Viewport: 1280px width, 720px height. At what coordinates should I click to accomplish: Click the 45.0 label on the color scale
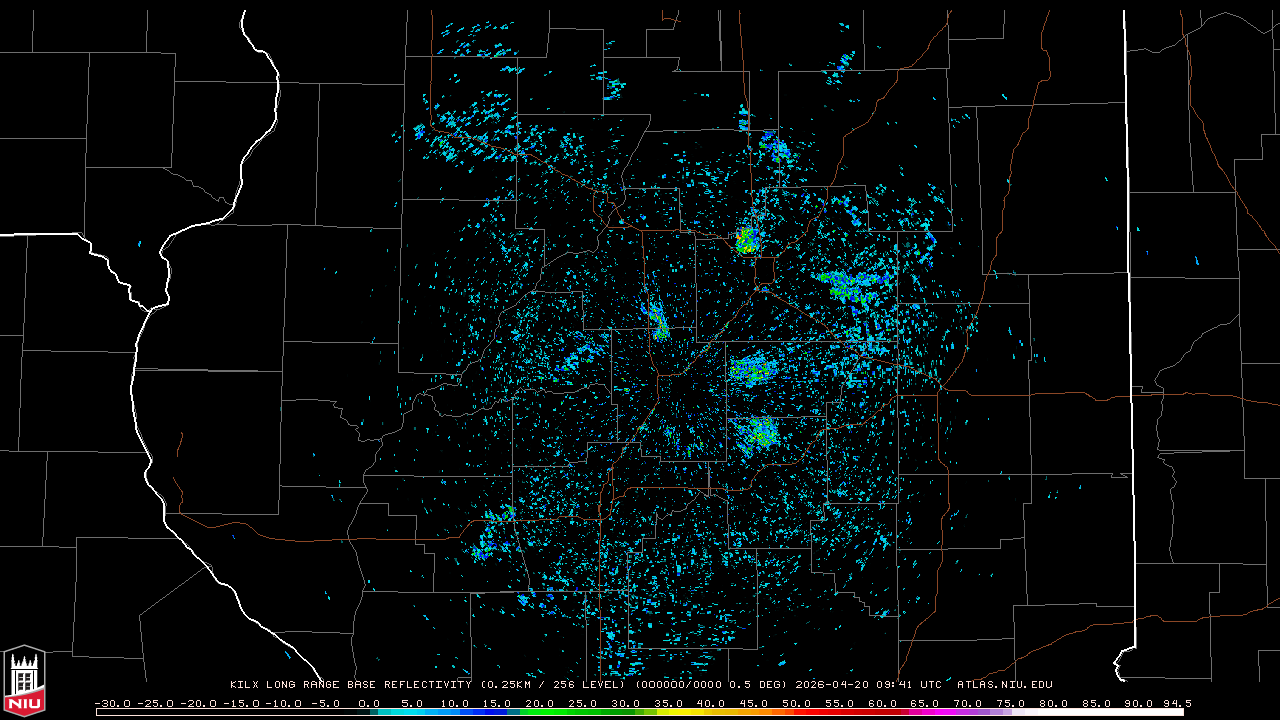755,703
